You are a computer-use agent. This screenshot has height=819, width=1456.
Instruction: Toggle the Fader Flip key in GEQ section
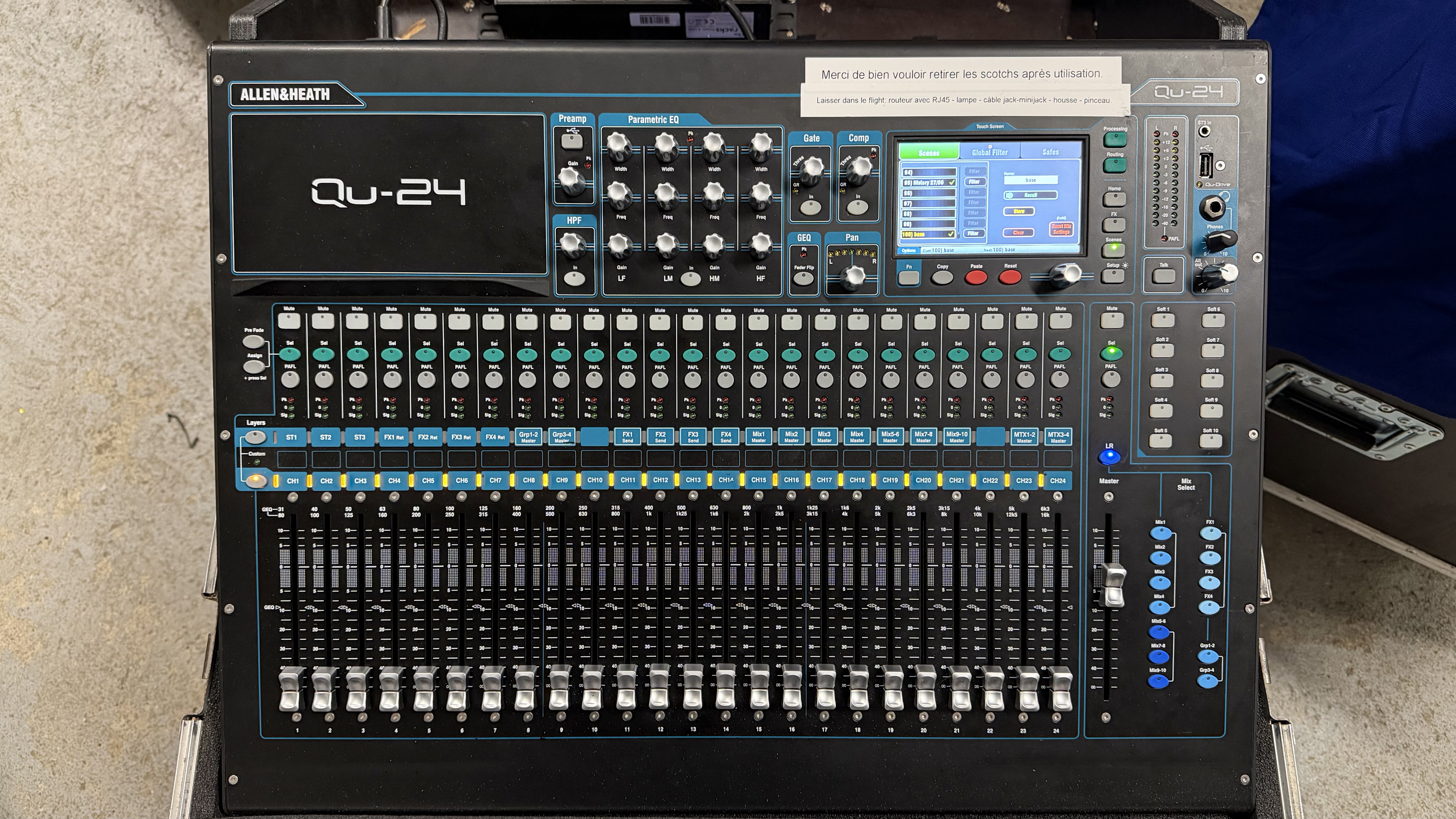(803, 278)
